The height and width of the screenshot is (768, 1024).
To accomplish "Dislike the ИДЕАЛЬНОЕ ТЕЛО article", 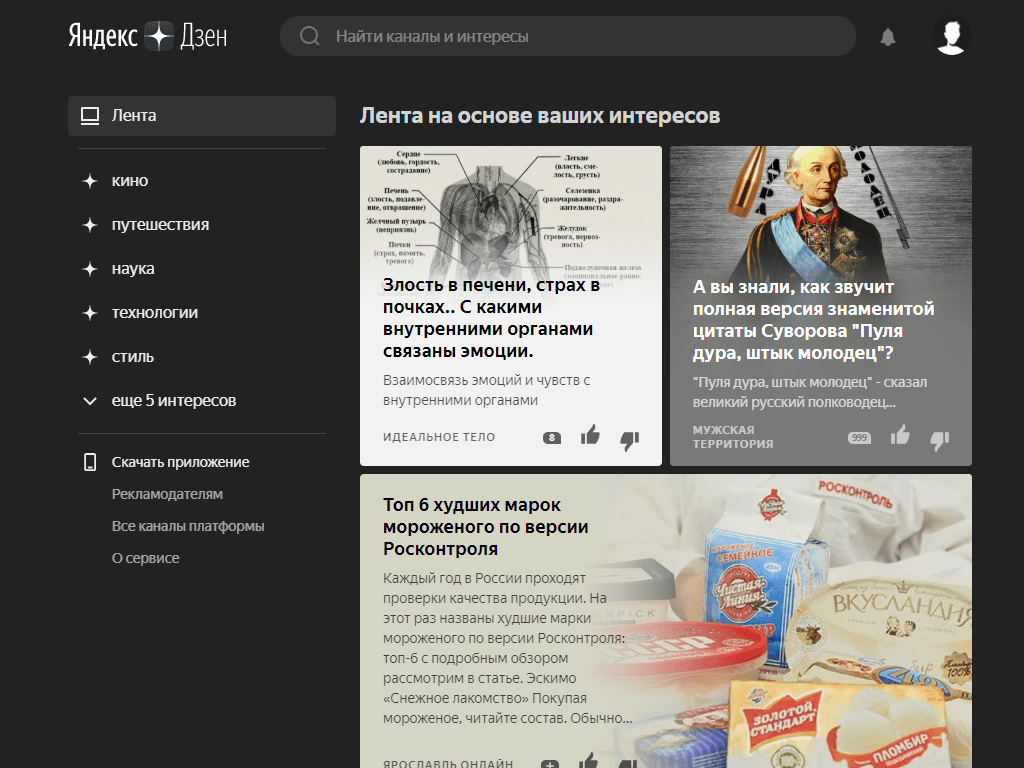I will pyautogui.click(x=630, y=441).
